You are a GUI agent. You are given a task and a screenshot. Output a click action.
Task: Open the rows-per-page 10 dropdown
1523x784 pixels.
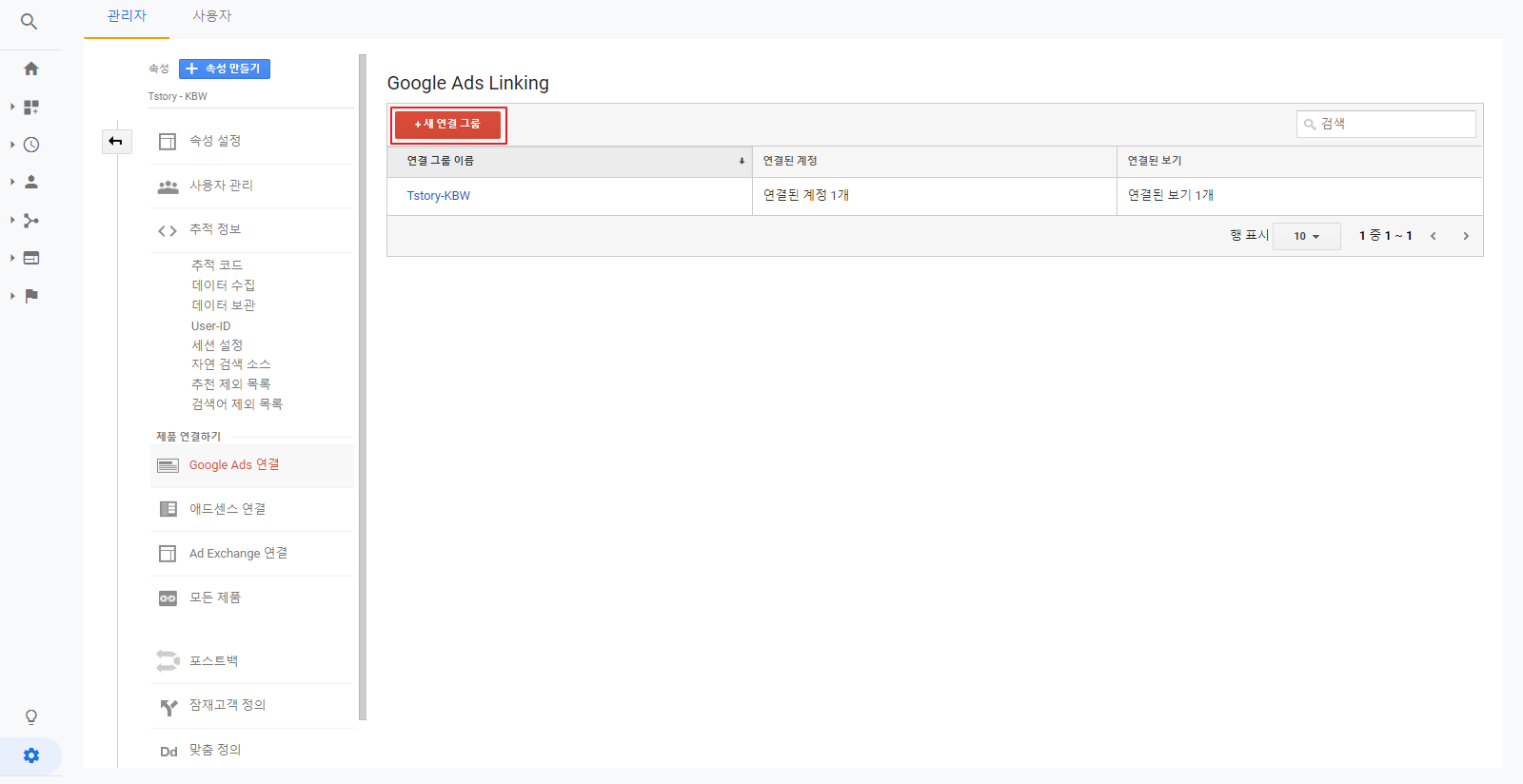coord(1307,236)
